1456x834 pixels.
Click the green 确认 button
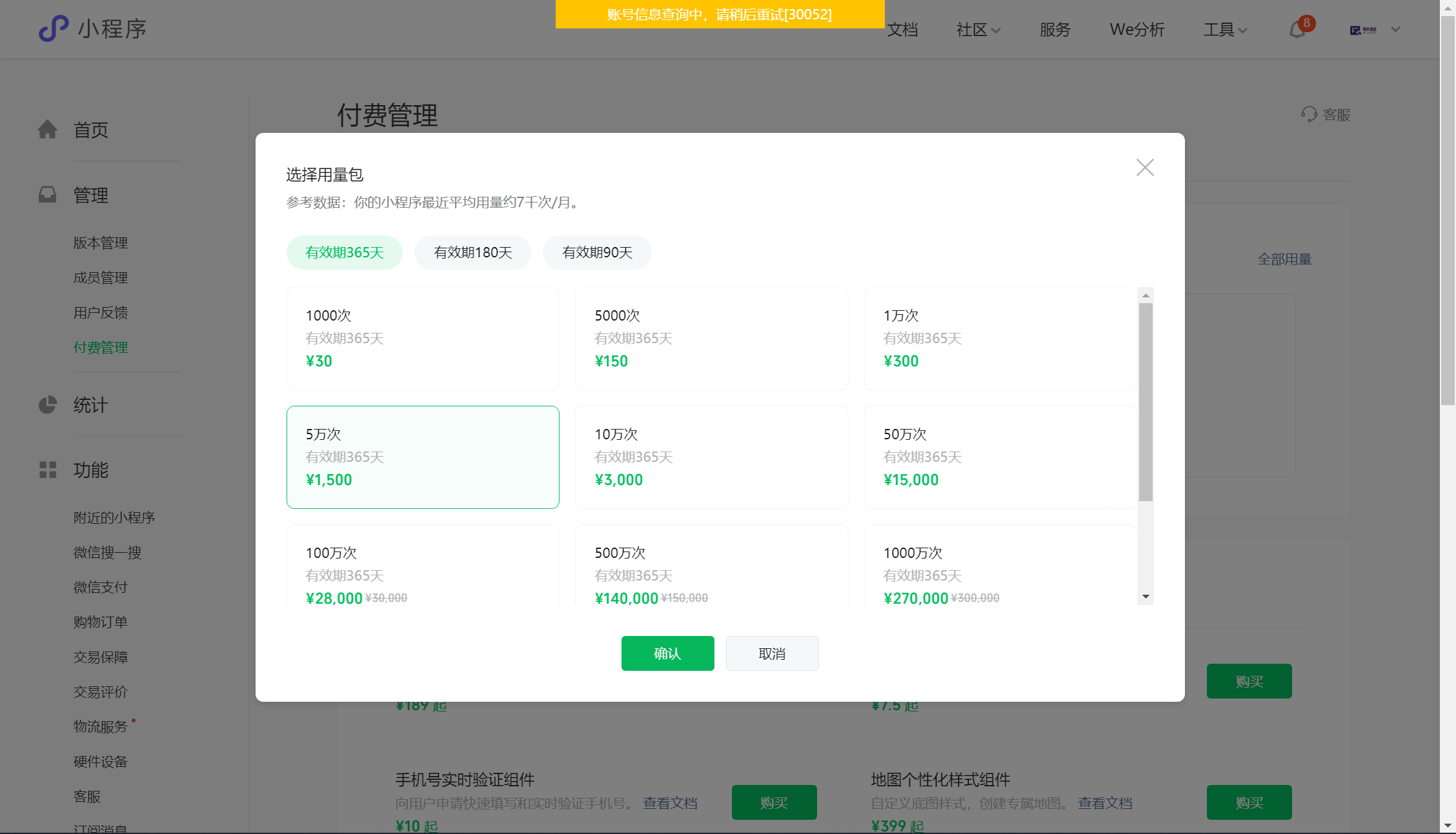click(x=667, y=653)
